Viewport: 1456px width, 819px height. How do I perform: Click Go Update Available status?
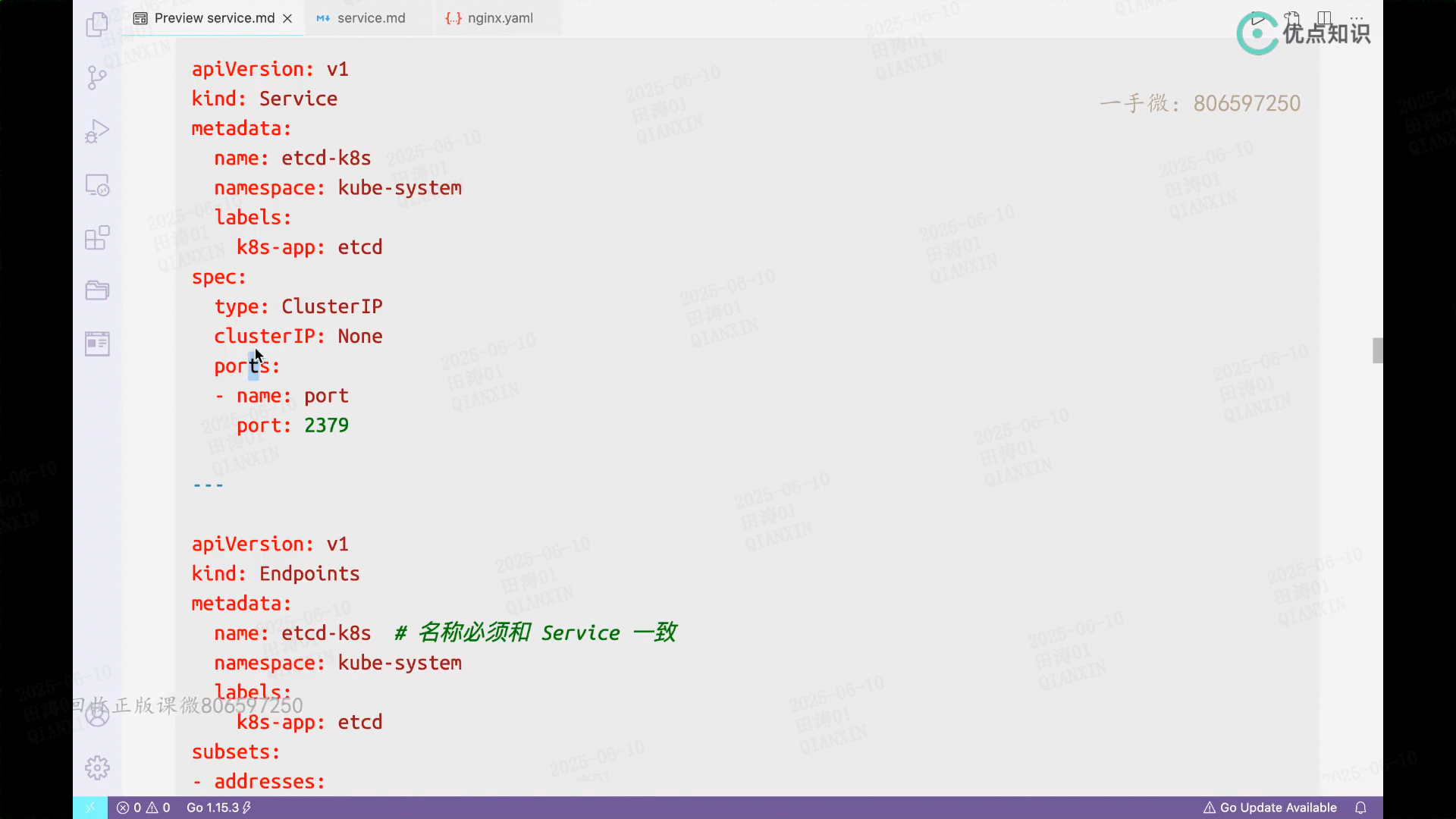click(1269, 808)
